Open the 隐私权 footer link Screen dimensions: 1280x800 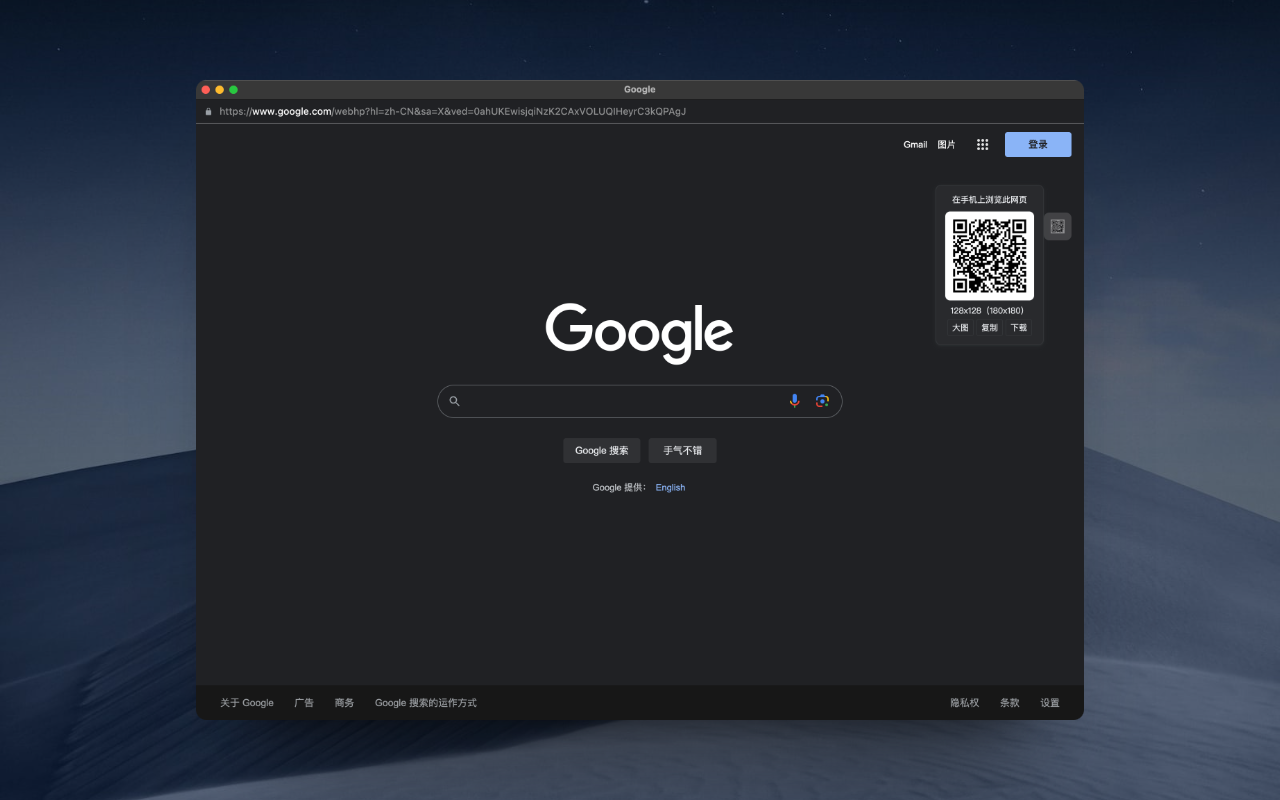tap(965, 703)
